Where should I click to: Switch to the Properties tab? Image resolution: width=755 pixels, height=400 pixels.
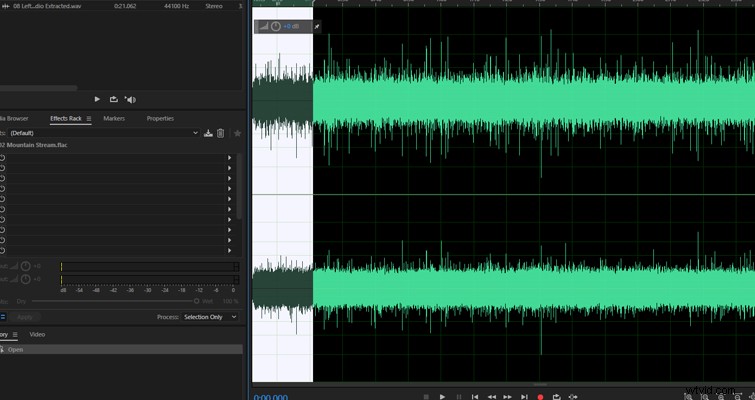click(x=160, y=118)
